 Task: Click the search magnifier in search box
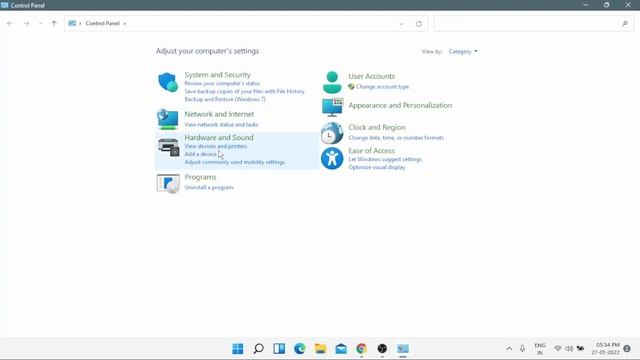coord(624,24)
